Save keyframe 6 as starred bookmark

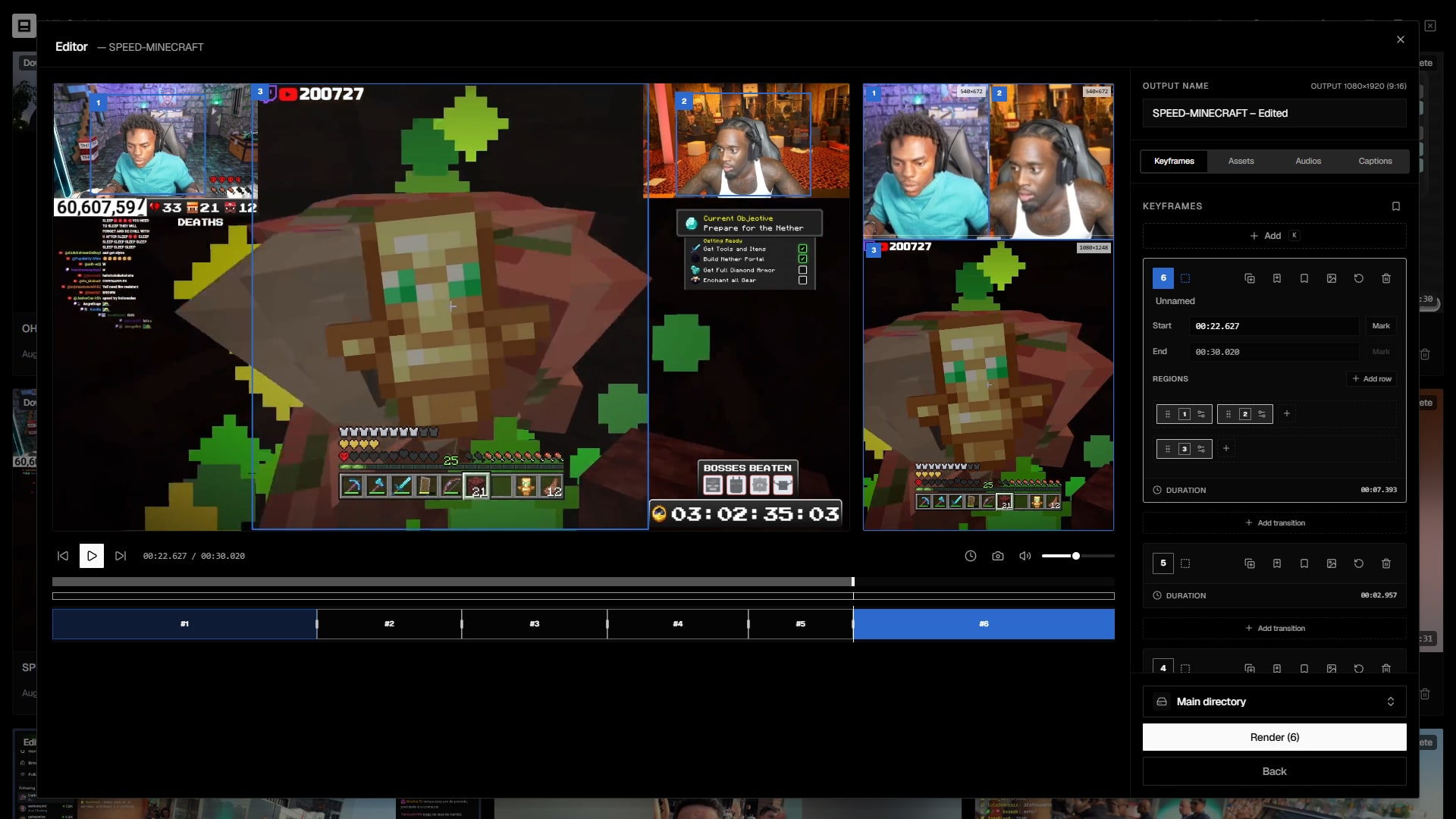point(1276,278)
